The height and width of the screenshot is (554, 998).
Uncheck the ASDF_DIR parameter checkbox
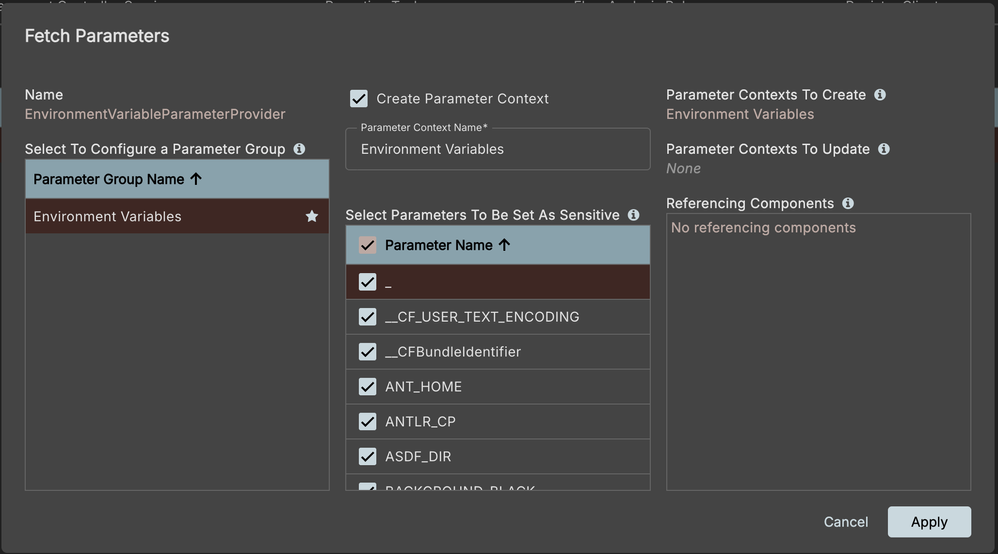[367, 457]
